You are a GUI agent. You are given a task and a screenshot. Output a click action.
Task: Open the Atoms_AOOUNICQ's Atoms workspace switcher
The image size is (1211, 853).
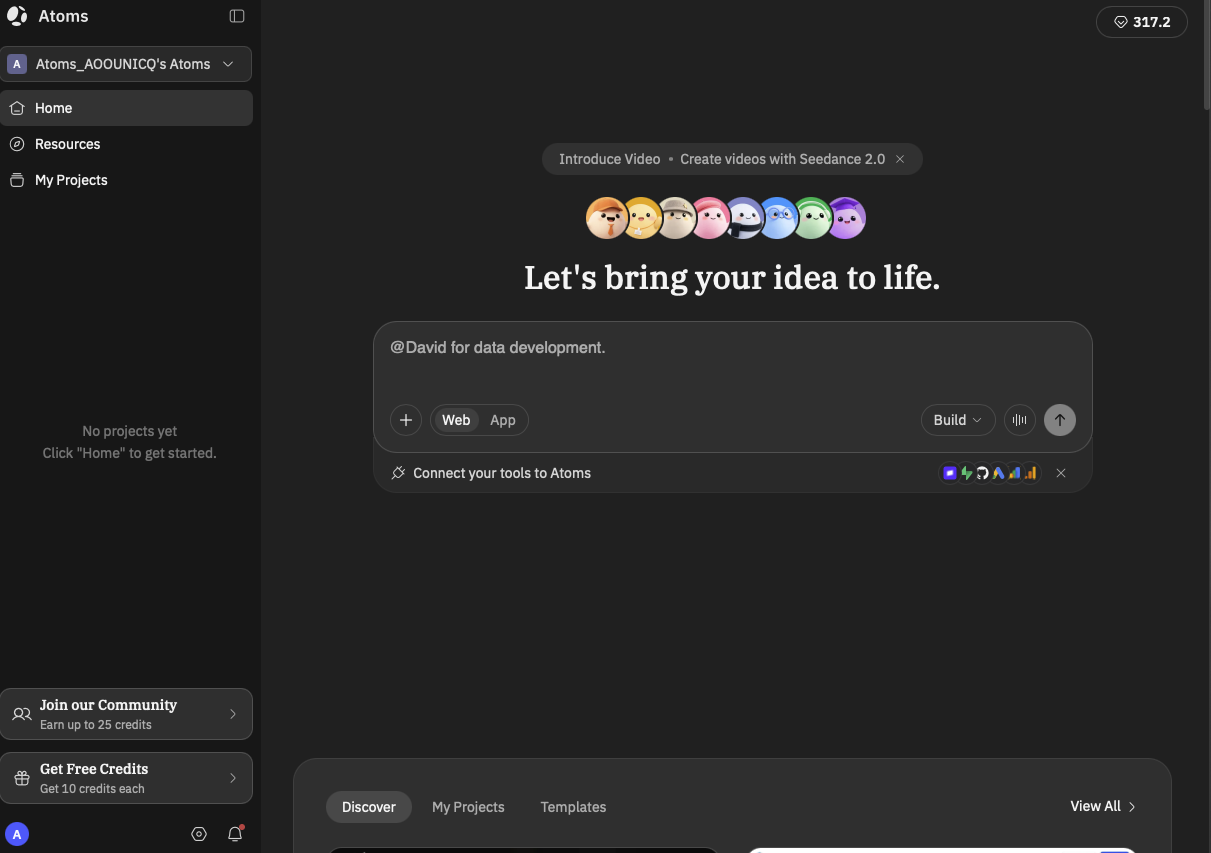[126, 64]
